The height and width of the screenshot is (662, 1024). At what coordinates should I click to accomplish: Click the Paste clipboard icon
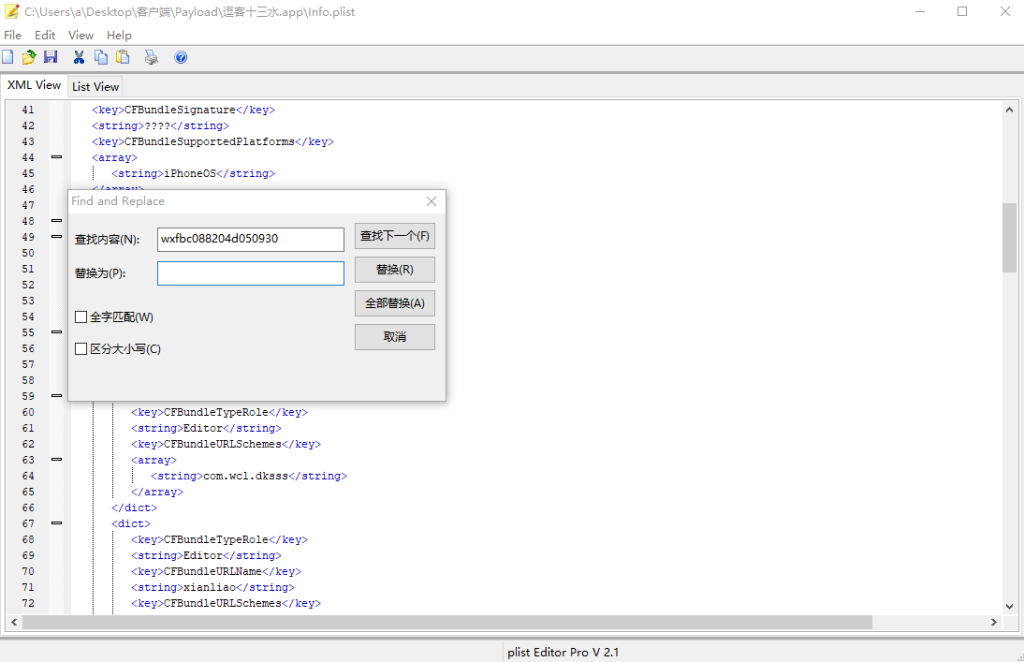pos(123,57)
